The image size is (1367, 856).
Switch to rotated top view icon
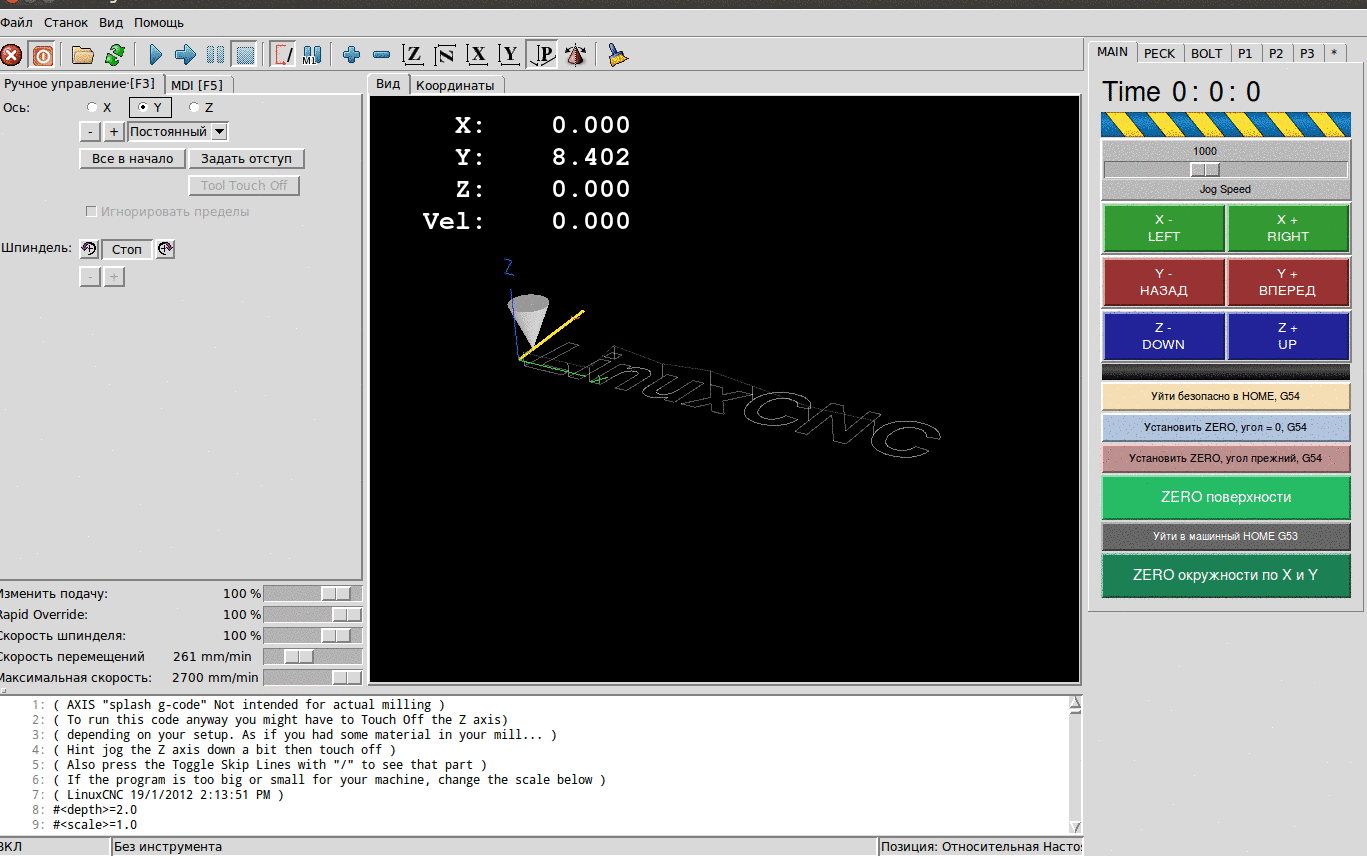[445, 55]
